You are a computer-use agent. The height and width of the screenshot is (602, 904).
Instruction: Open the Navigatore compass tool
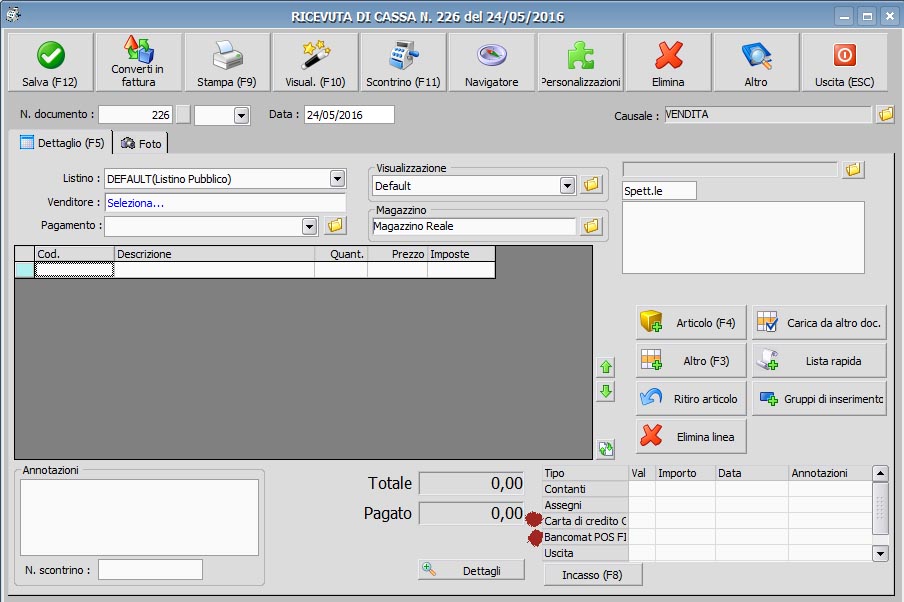coord(491,62)
